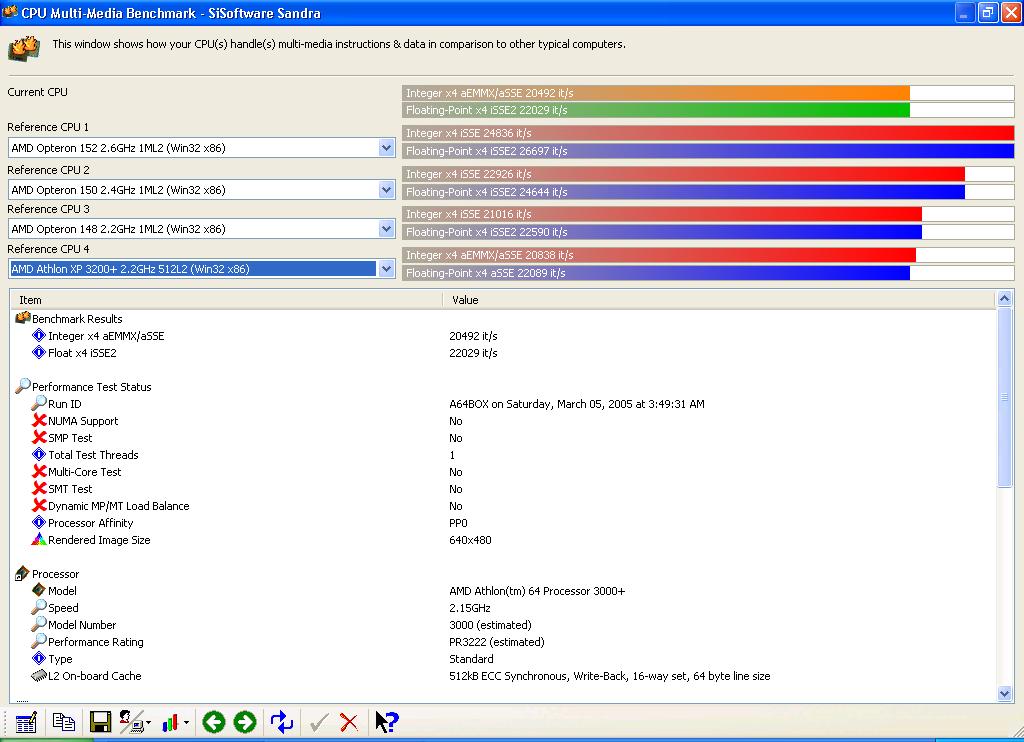Image resolution: width=1024 pixels, height=742 pixels.
Task: Click the Model Number value "3000 (estimated)"
Action: 490,624
